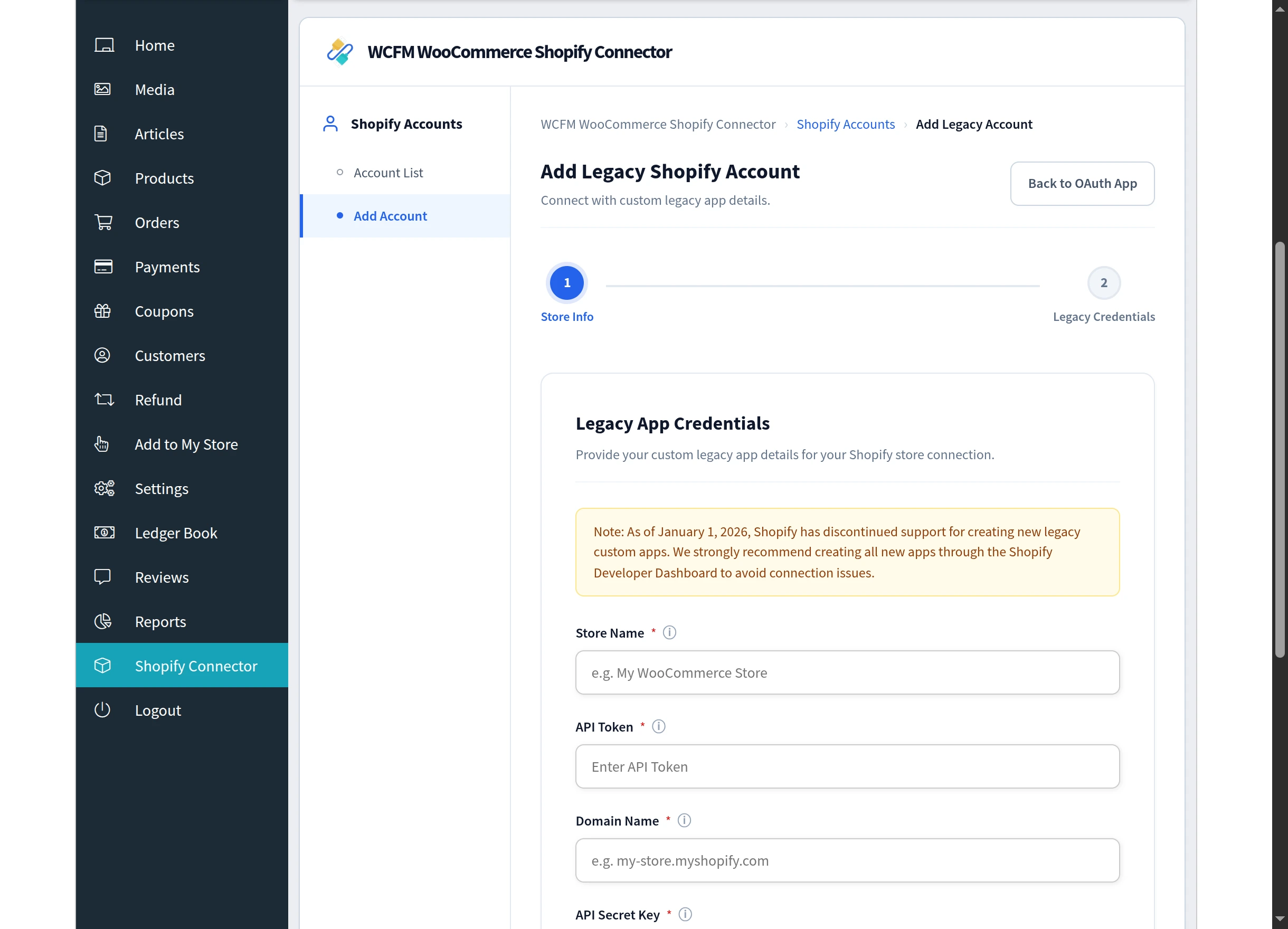Screen dimensions: 1288x929
Task: Click the Ledger Book money icon
Action: 104,533
